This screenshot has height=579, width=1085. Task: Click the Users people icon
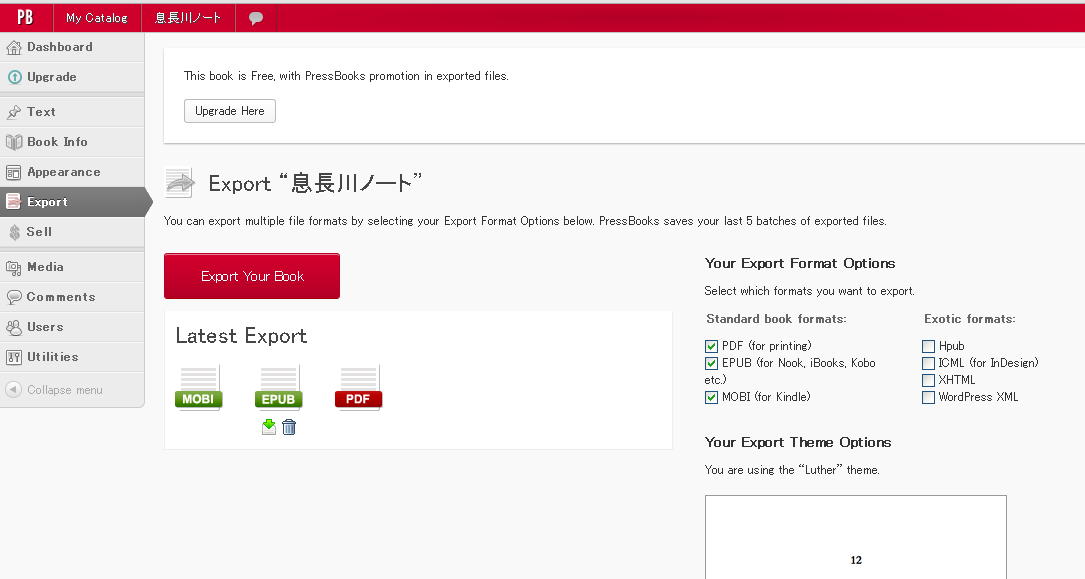pyautogui.click(x=14, y=327)
